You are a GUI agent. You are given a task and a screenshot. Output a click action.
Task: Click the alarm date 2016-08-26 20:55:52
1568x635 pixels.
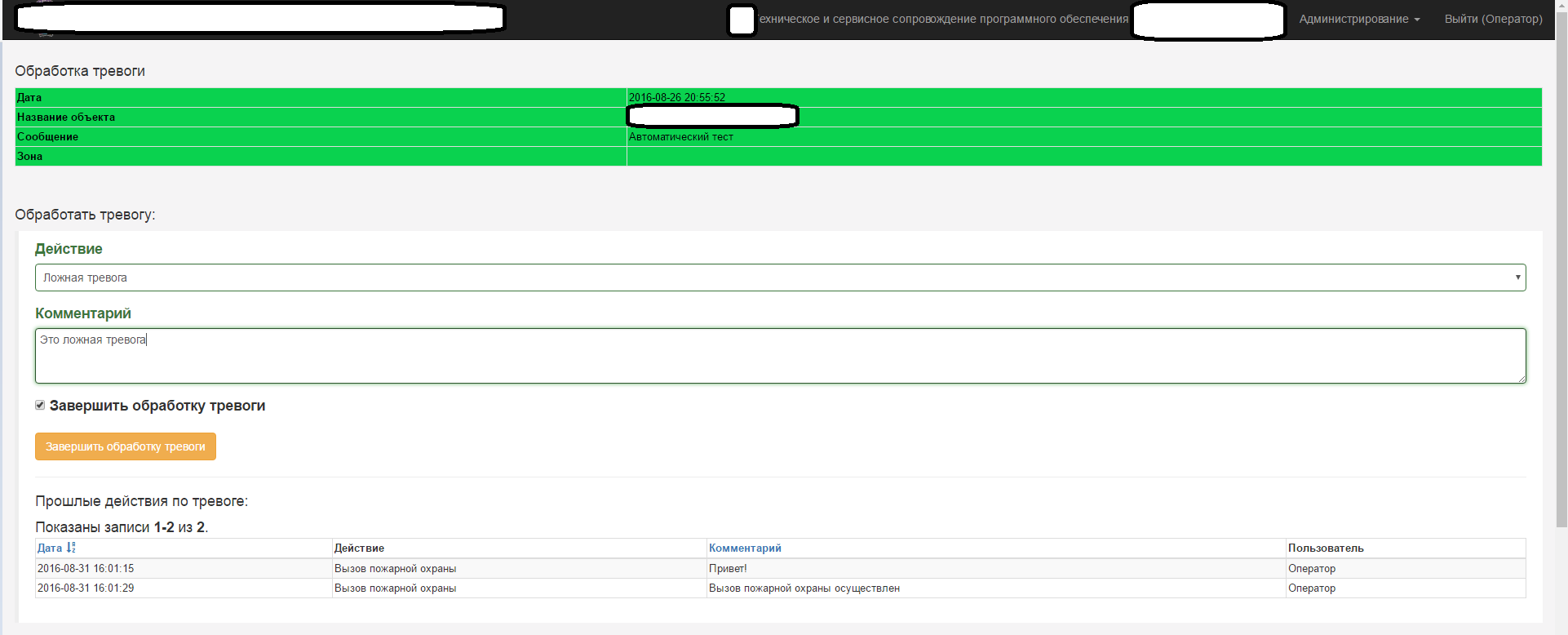[676, 97]
